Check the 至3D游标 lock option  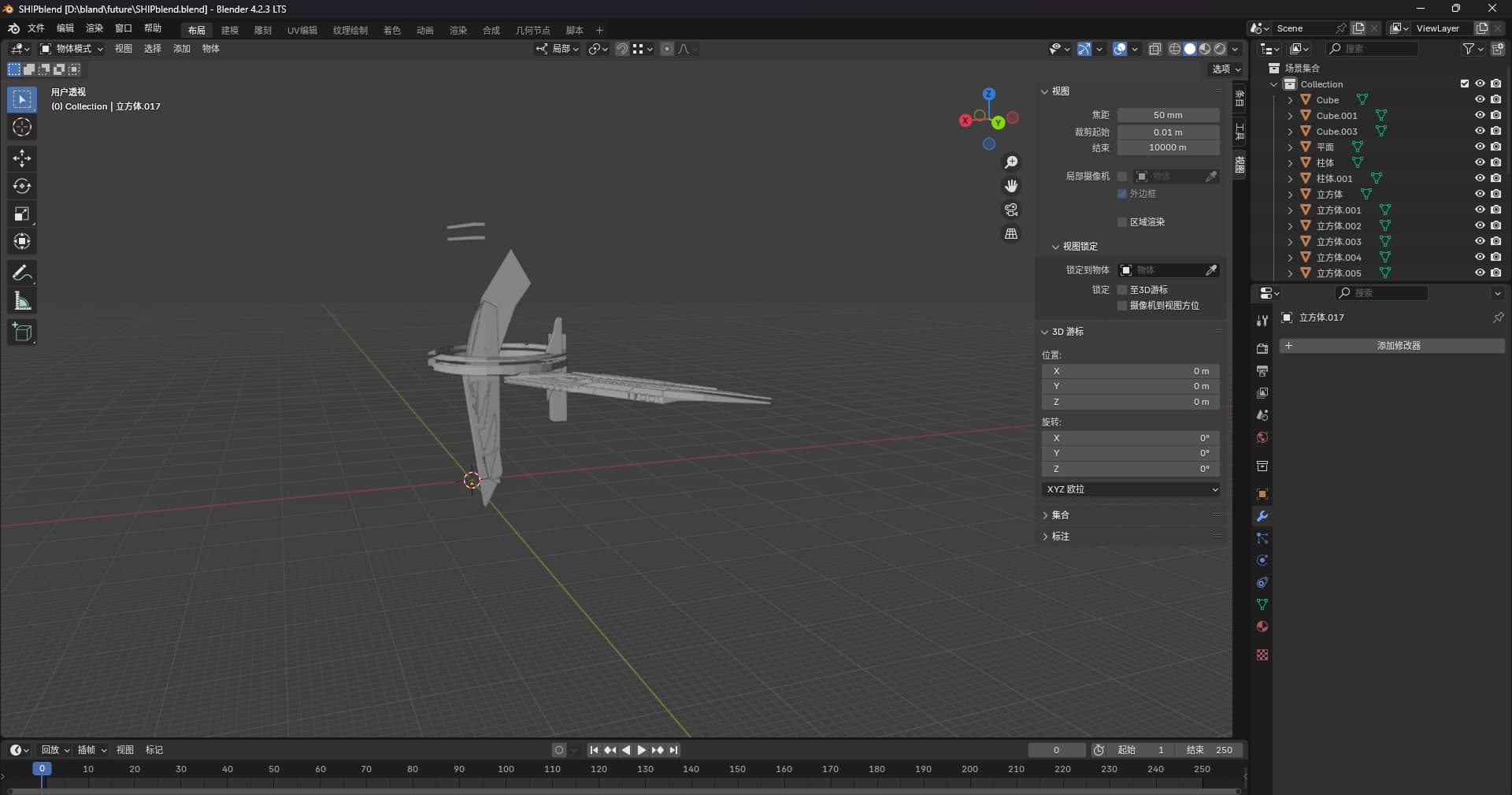[x=1122, y=290]
